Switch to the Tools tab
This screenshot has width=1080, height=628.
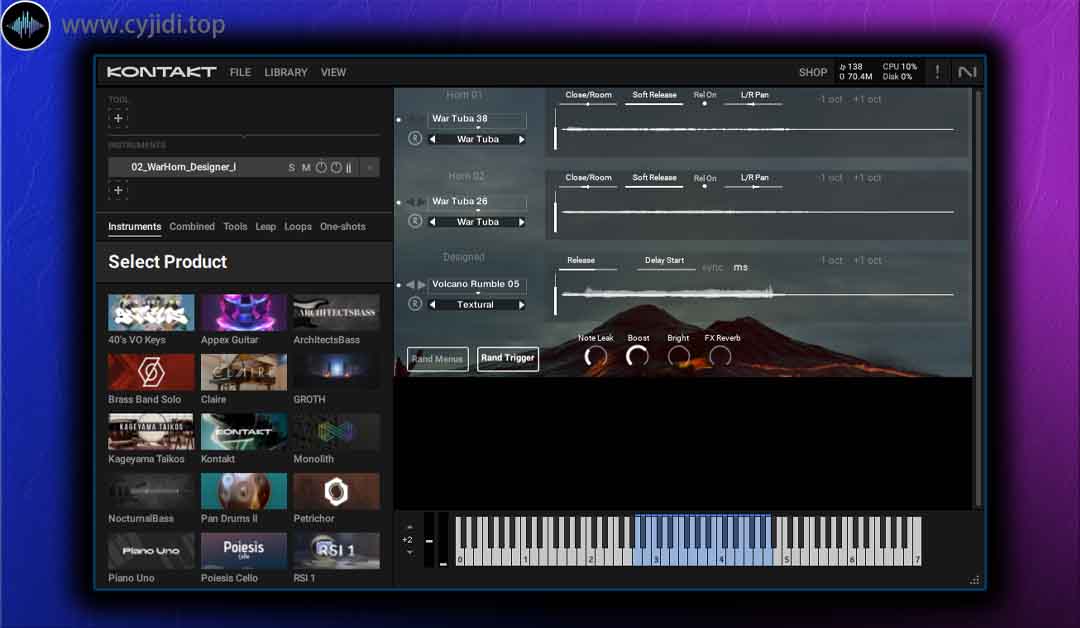pos(235,227)
